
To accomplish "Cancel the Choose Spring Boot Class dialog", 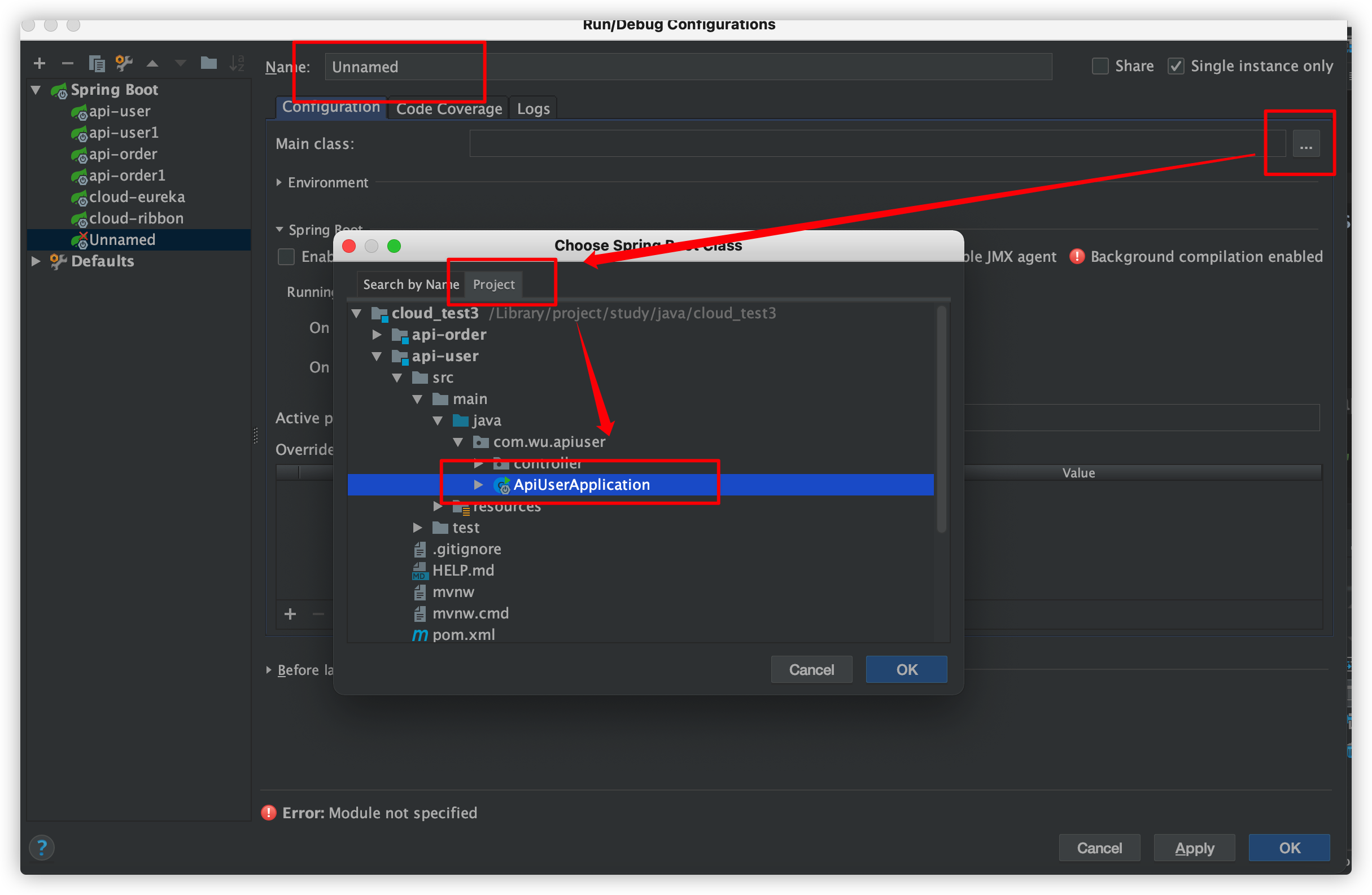I will click(x=811, y=670).
